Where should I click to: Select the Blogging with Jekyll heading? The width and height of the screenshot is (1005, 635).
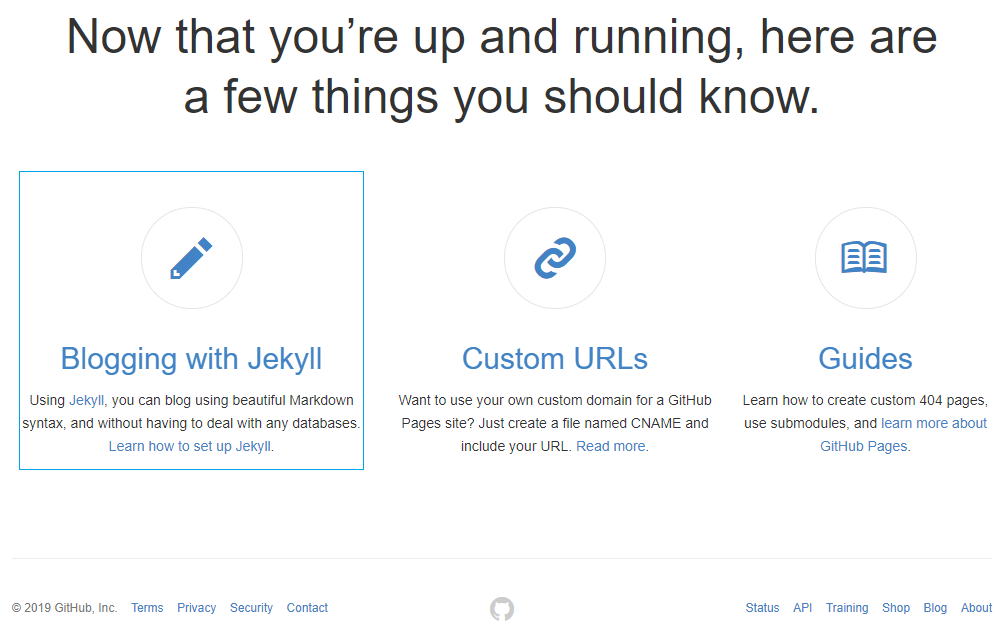[191, 358]
